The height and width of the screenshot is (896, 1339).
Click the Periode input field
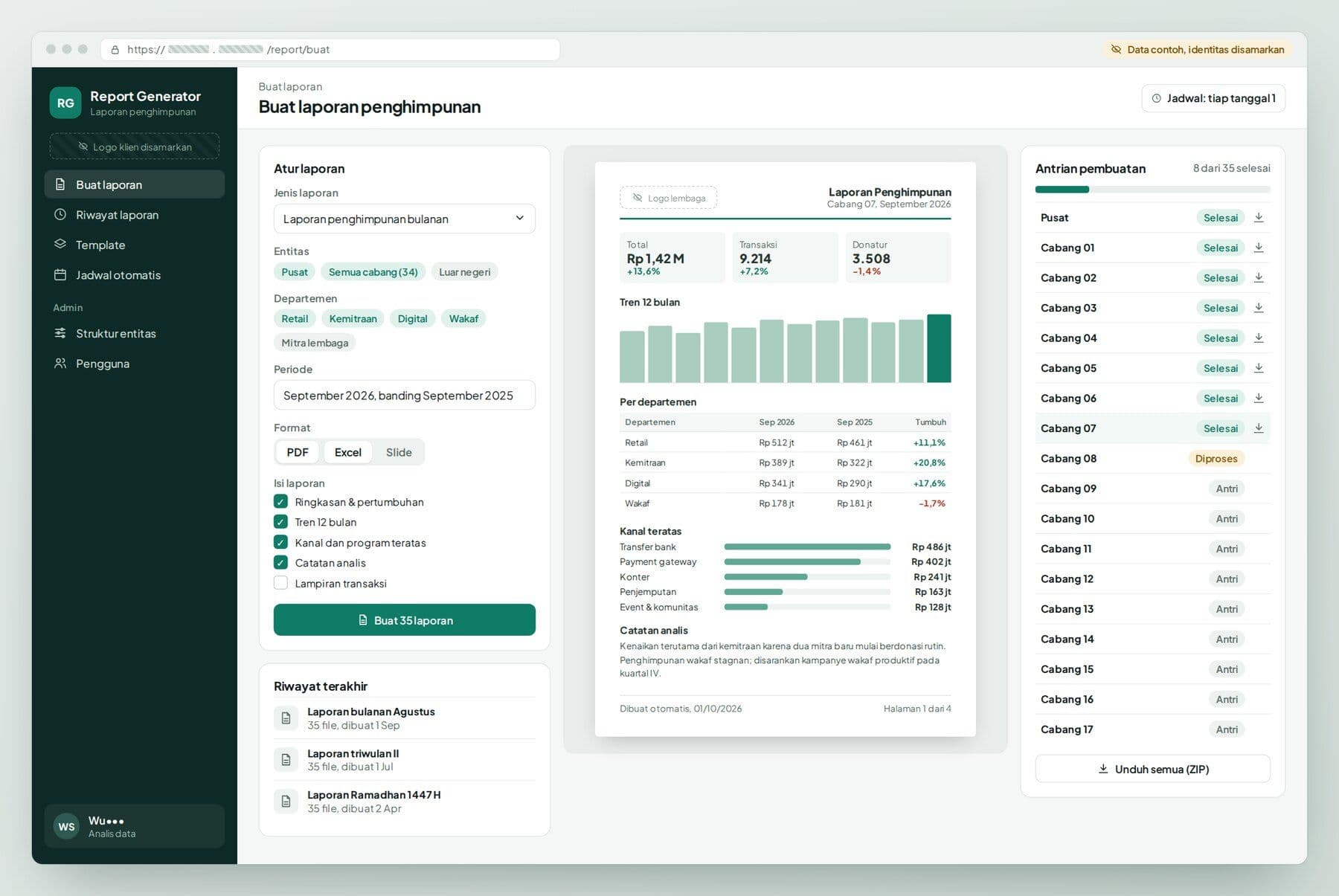pos(404,395)
